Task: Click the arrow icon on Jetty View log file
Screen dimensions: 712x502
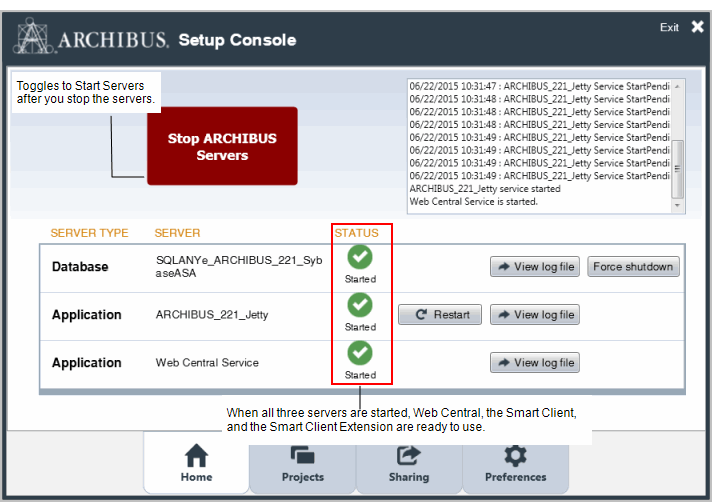Action: [504, 315]
